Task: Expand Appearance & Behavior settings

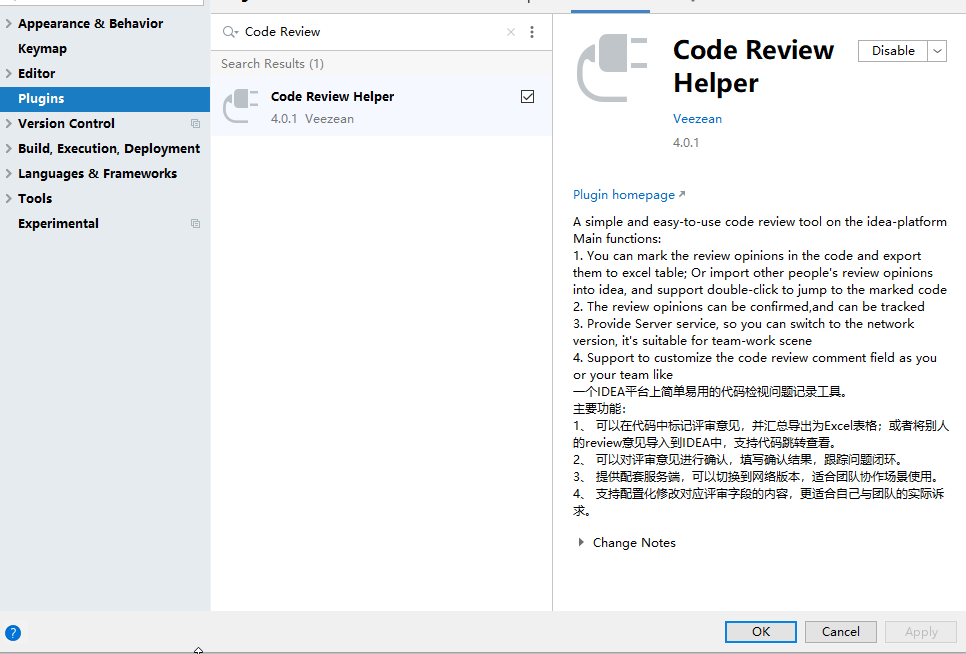Action: (x=9, y=23)
